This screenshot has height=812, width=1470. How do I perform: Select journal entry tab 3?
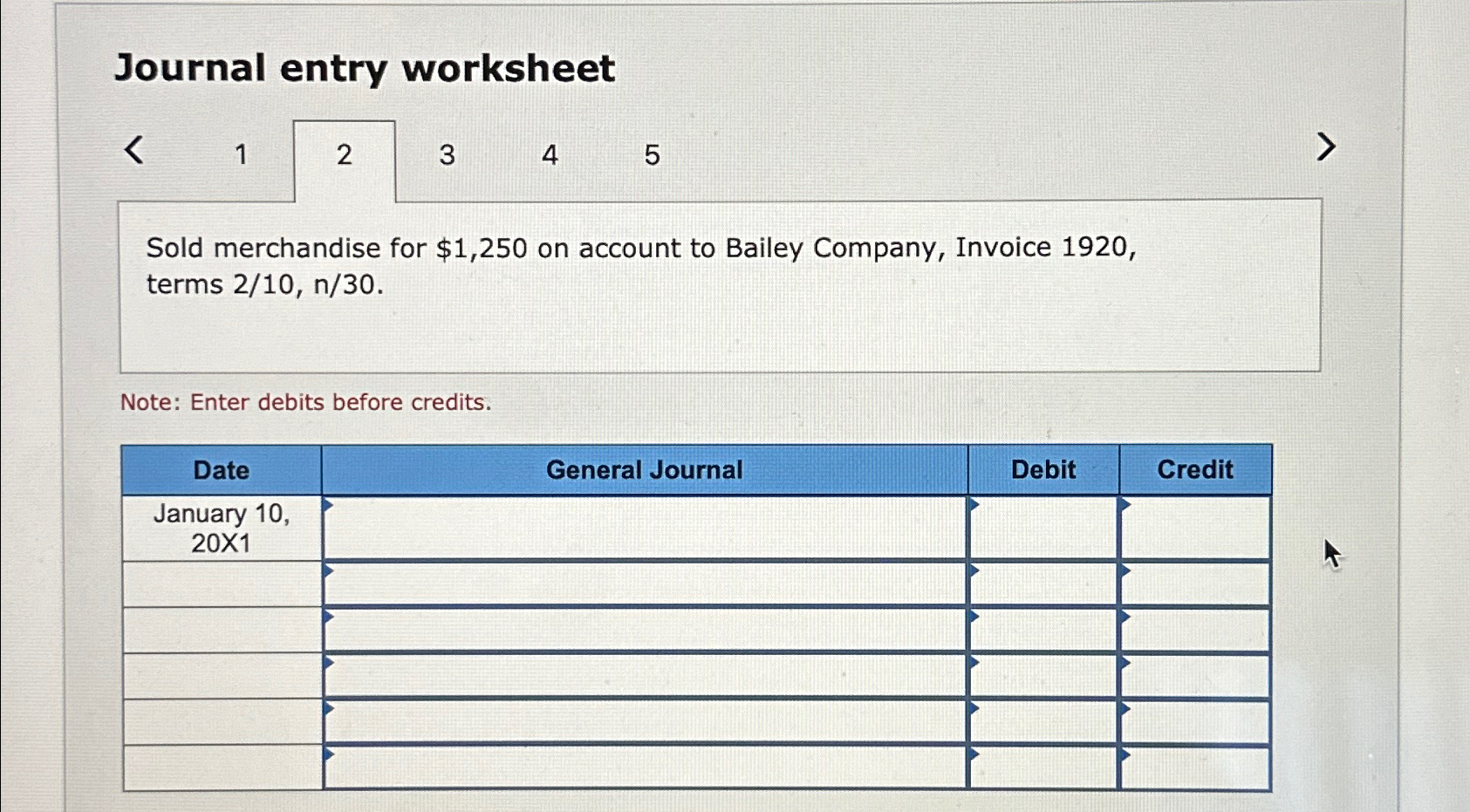click(446, 154)
